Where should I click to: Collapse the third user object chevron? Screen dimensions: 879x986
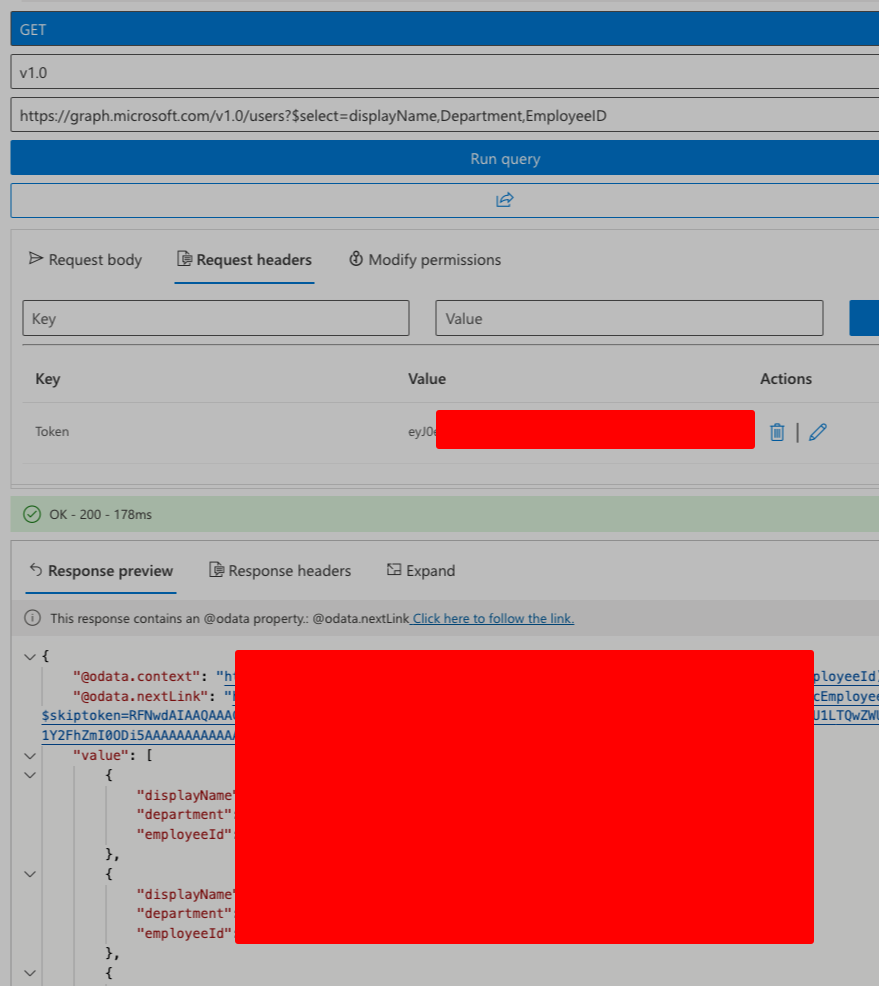(x=30, y=973)
